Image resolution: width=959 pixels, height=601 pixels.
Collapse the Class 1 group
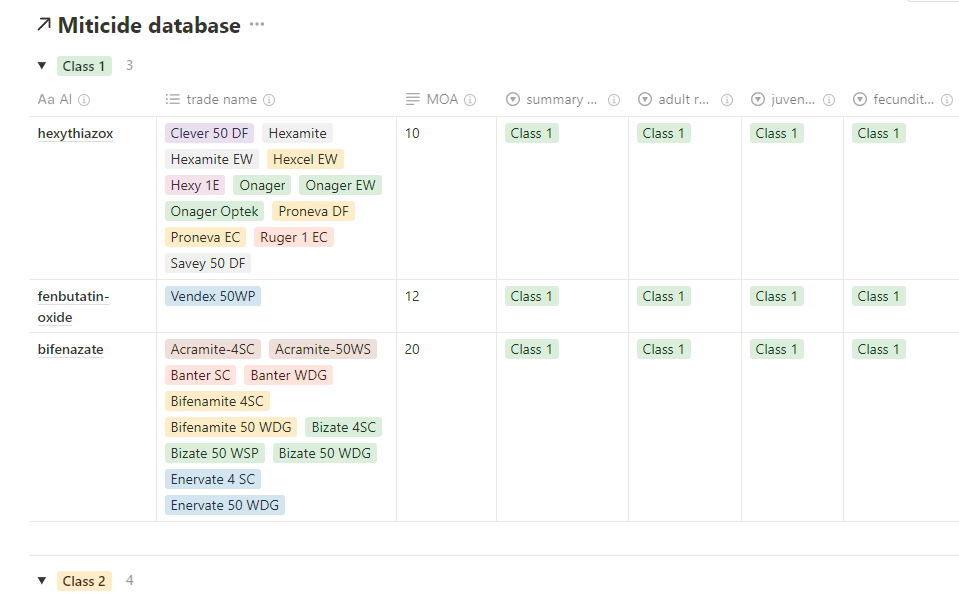(x=42, y=66)
